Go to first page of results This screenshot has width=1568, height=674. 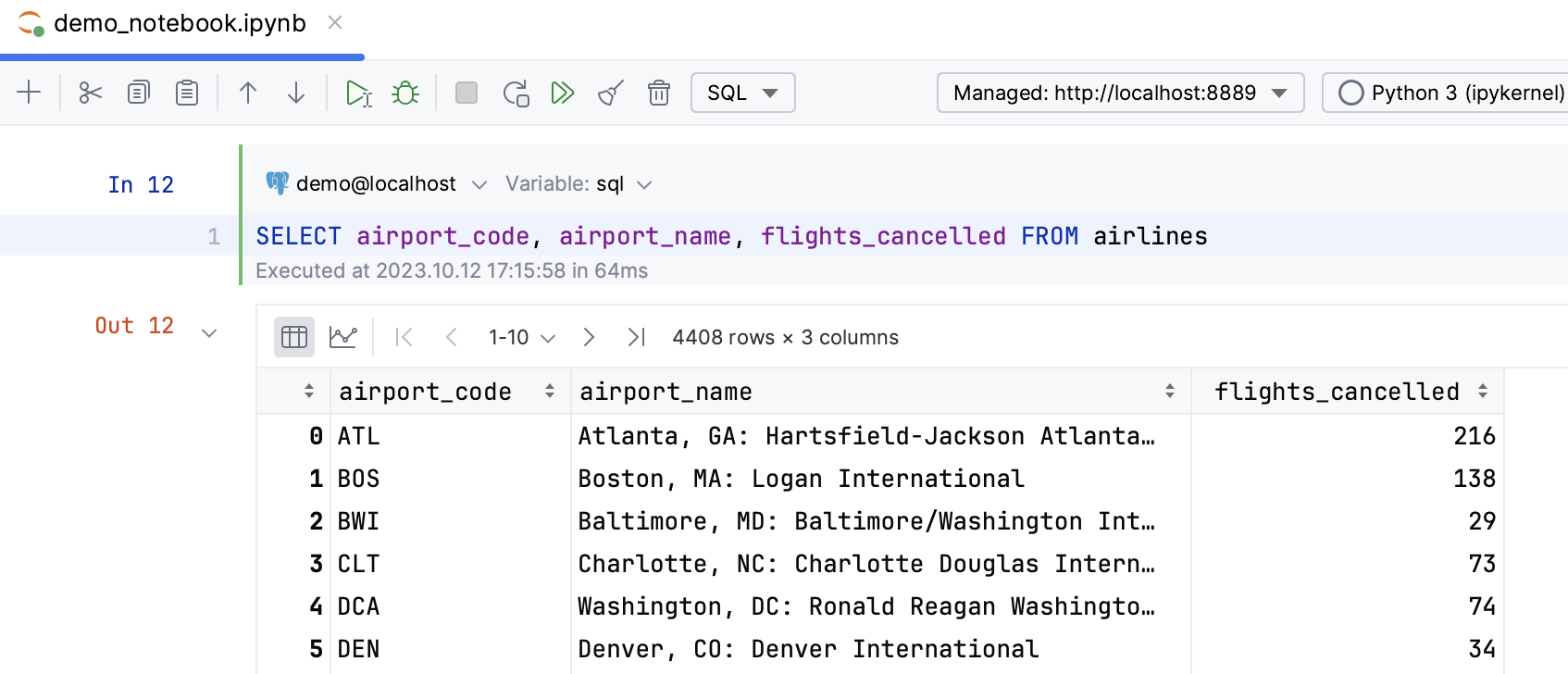pyautogui.click(x=404, y=337)
